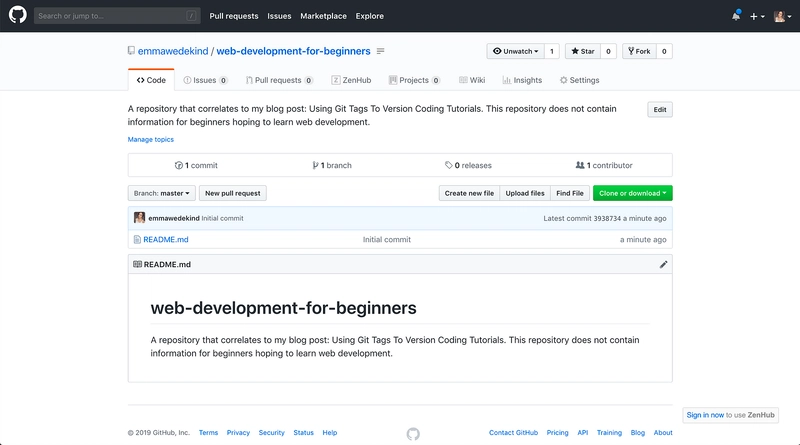800x445 pixels.
Task: Click the GitHub octocat logo in header
Action: pos(17,15)
